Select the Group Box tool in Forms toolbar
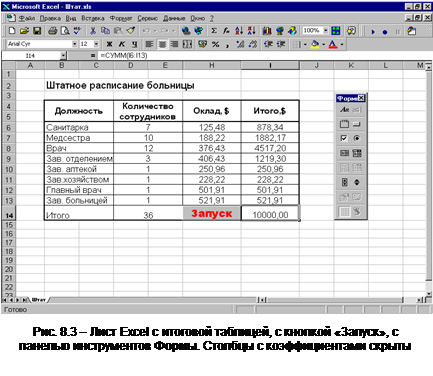Screen dimensions: 433x376 (344, 124)
